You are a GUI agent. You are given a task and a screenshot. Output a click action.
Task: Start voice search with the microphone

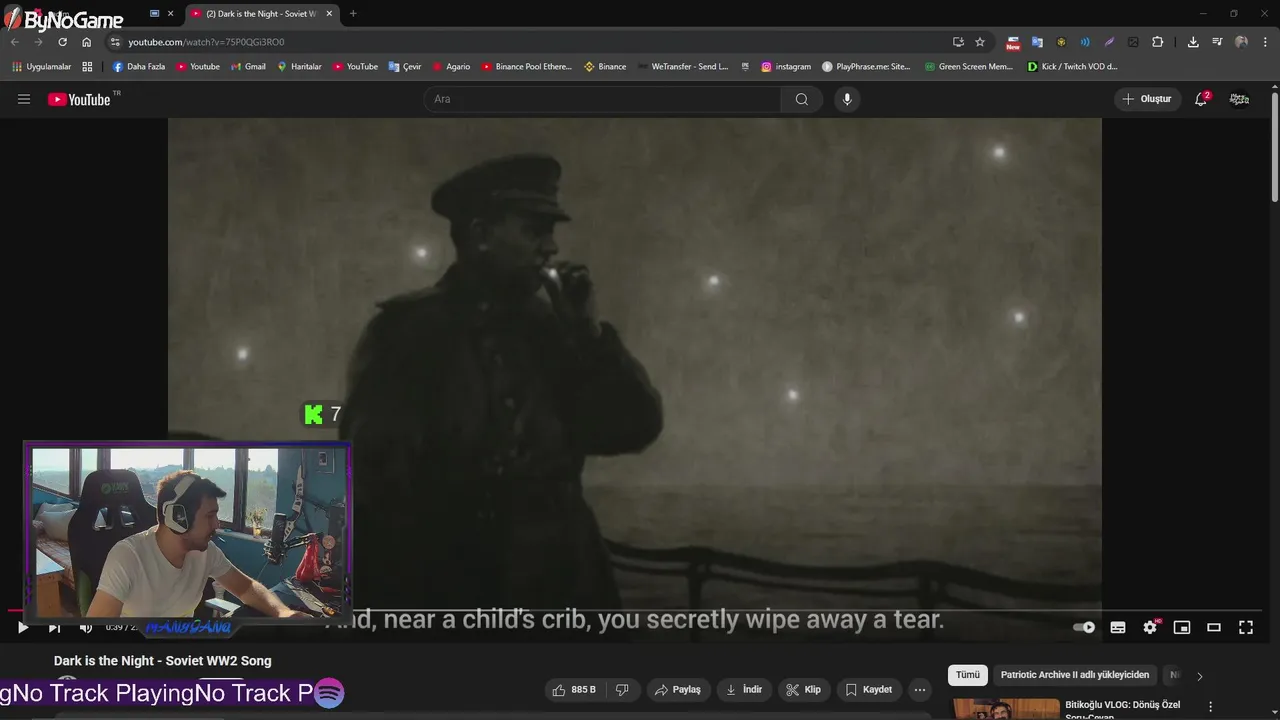click(847, 99)
